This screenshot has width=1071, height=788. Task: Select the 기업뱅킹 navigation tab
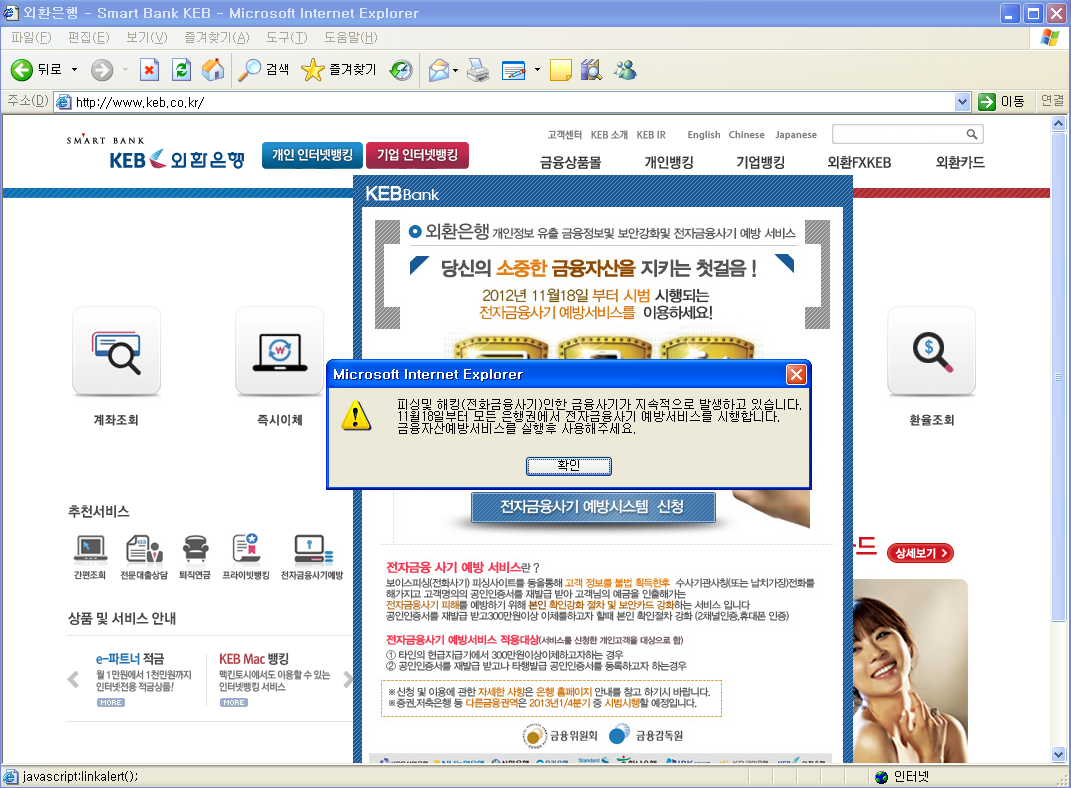(760, 163)
